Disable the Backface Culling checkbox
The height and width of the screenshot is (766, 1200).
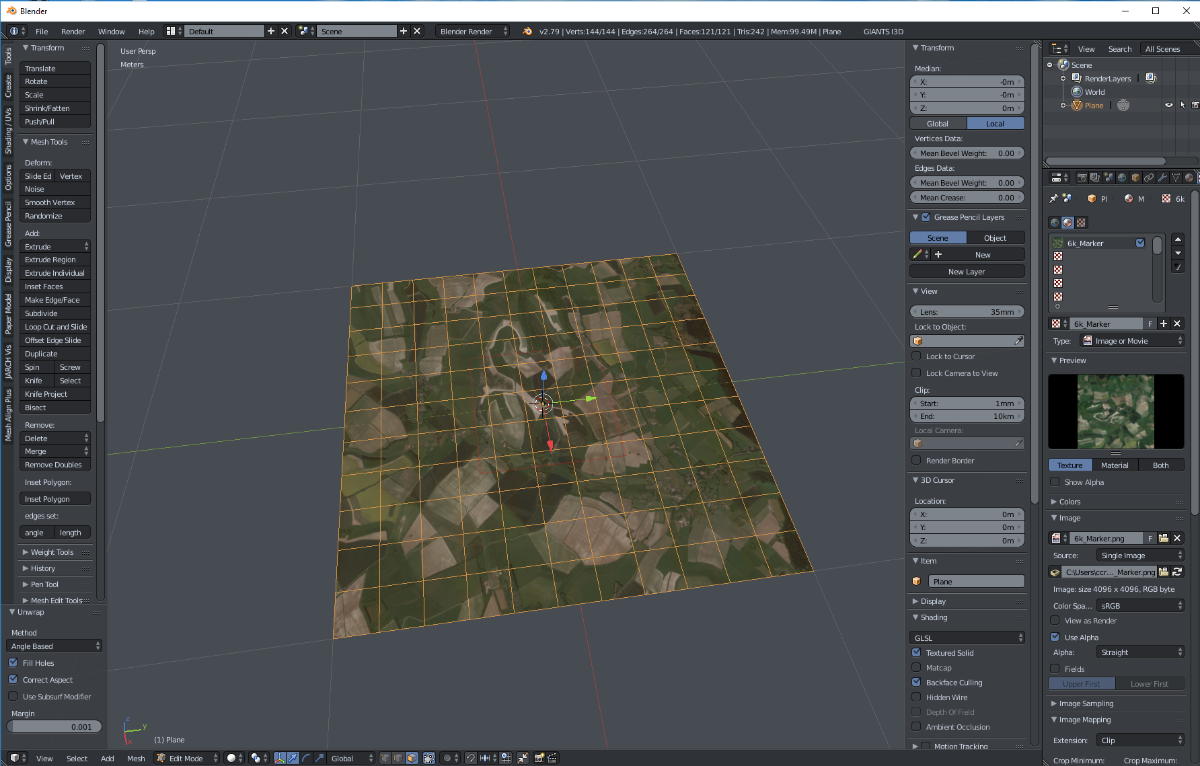pyautogui.click(x=917, y=682)
